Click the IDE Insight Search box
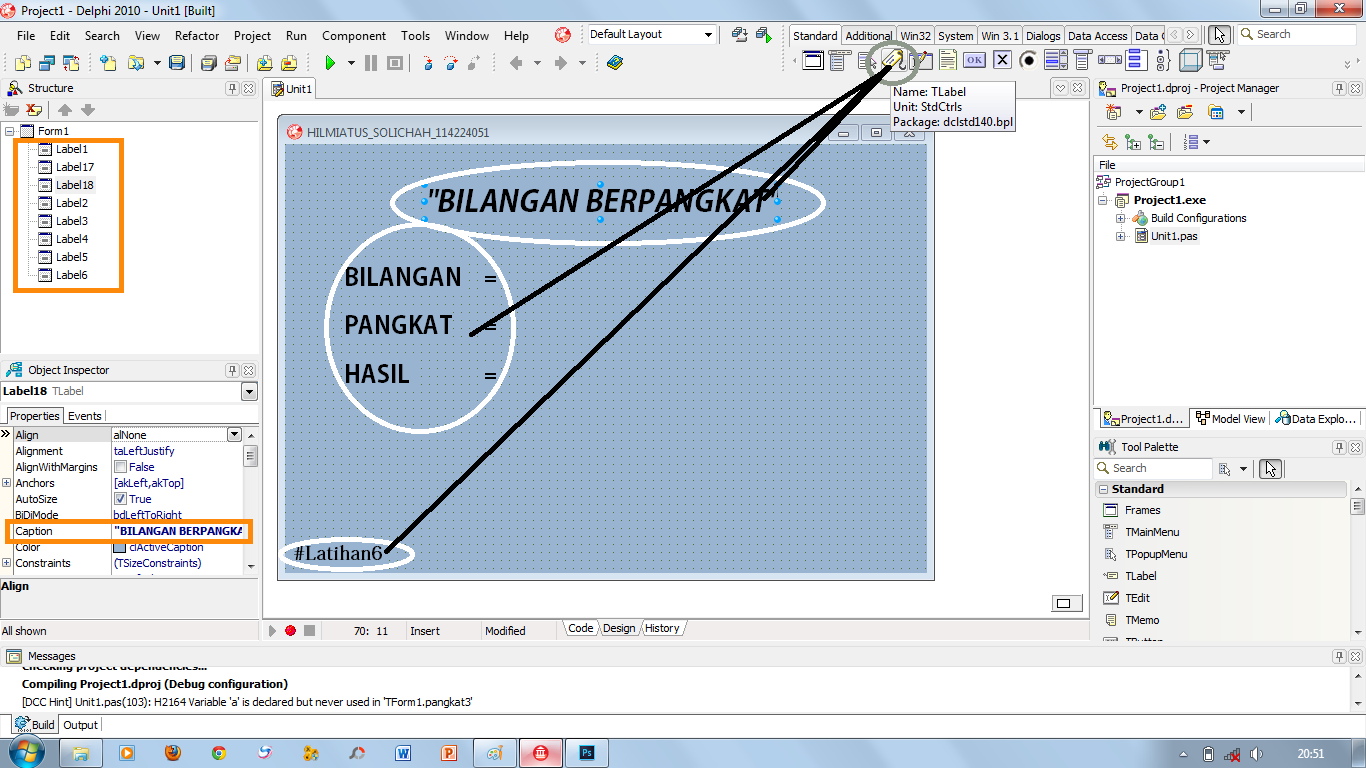The width and height of the screenshot is (1366, 768). click(x=1297, y=34)
